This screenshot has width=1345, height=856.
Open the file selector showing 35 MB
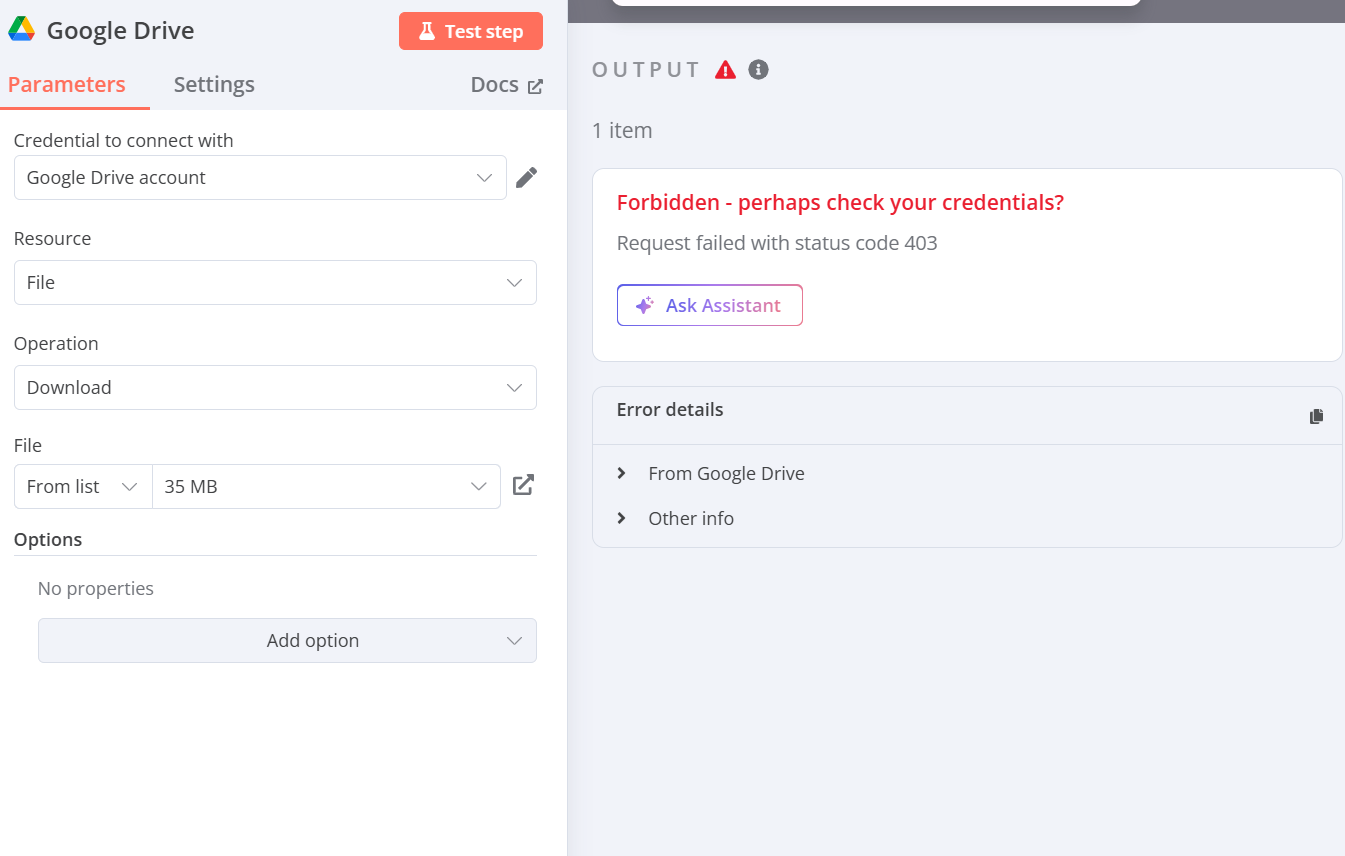pos(326,486)
